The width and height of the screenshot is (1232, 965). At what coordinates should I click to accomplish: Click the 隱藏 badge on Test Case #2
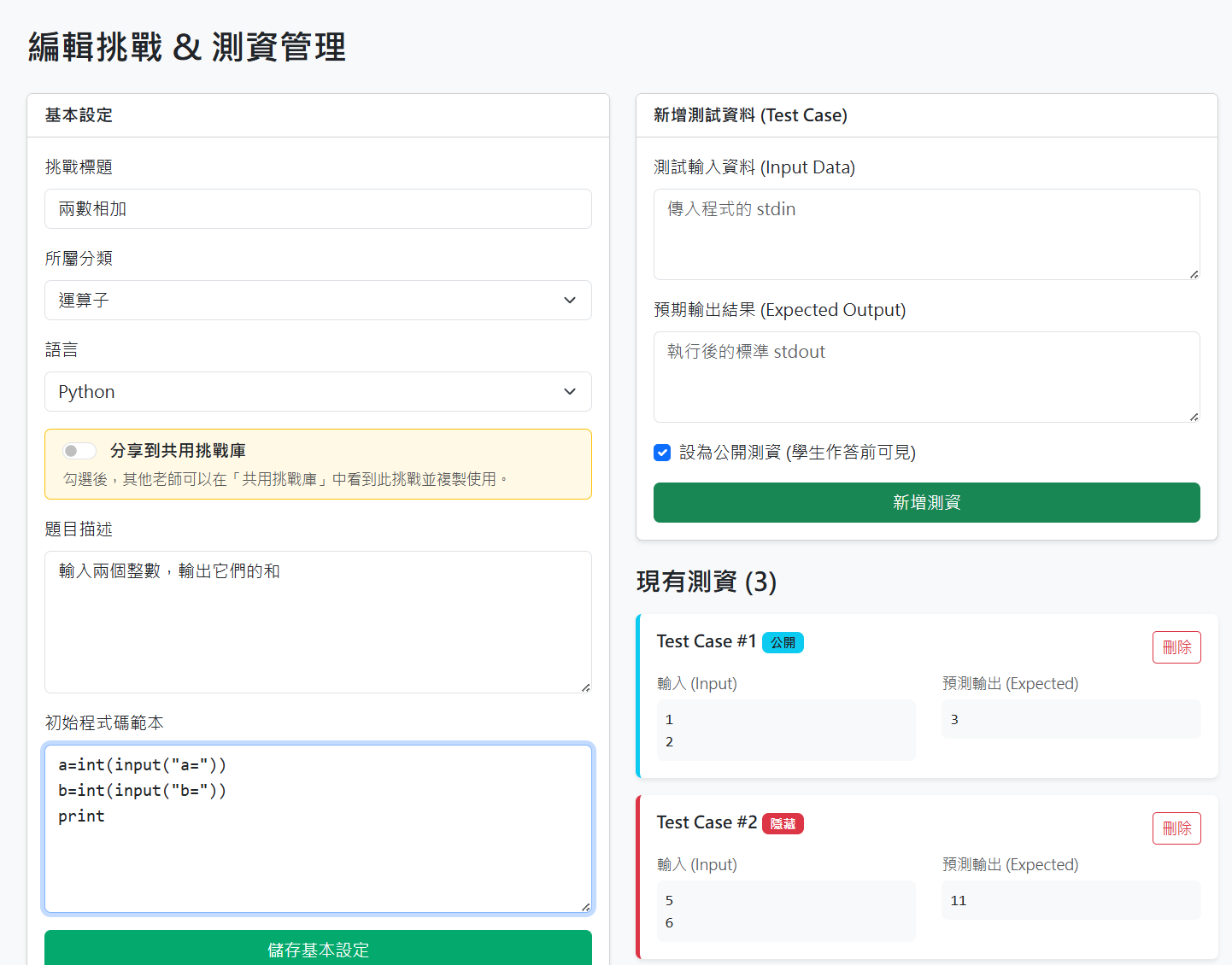pos(783,823)
